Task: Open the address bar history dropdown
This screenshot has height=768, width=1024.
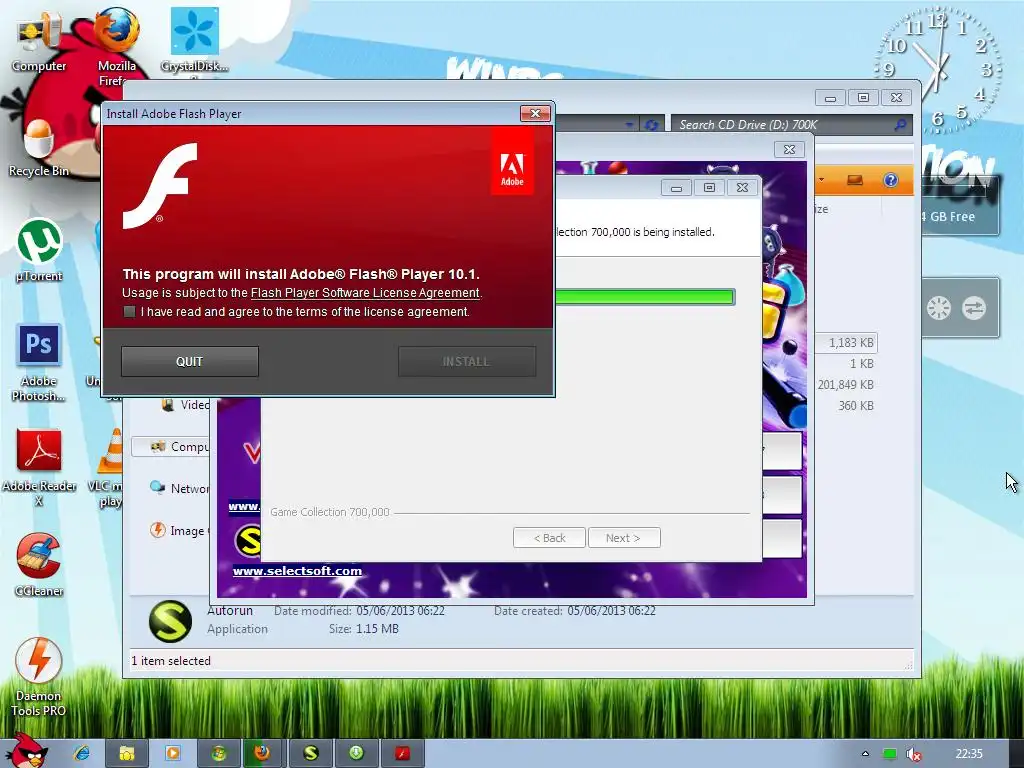Action: (x=629, y=124)
